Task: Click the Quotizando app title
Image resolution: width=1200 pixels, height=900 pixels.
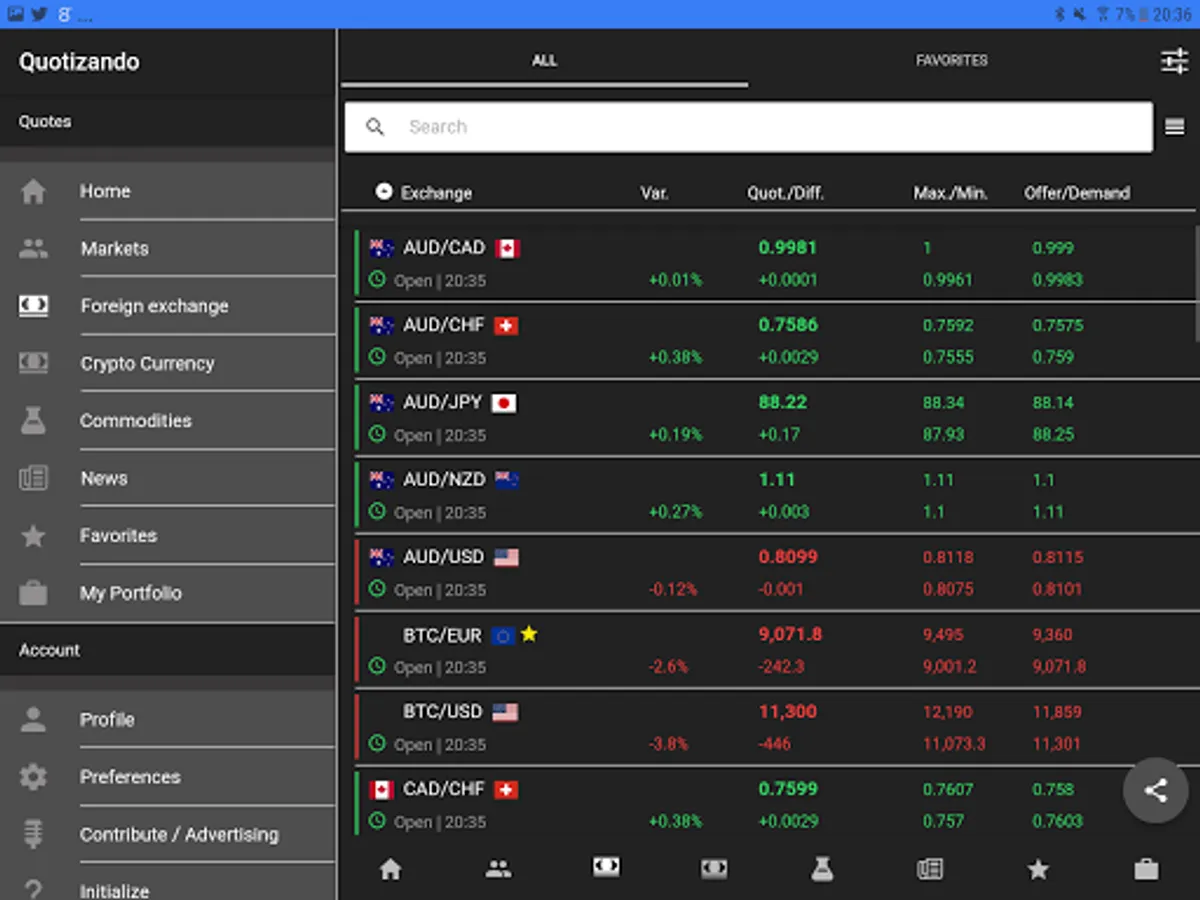Action: (x=79, y=62)
